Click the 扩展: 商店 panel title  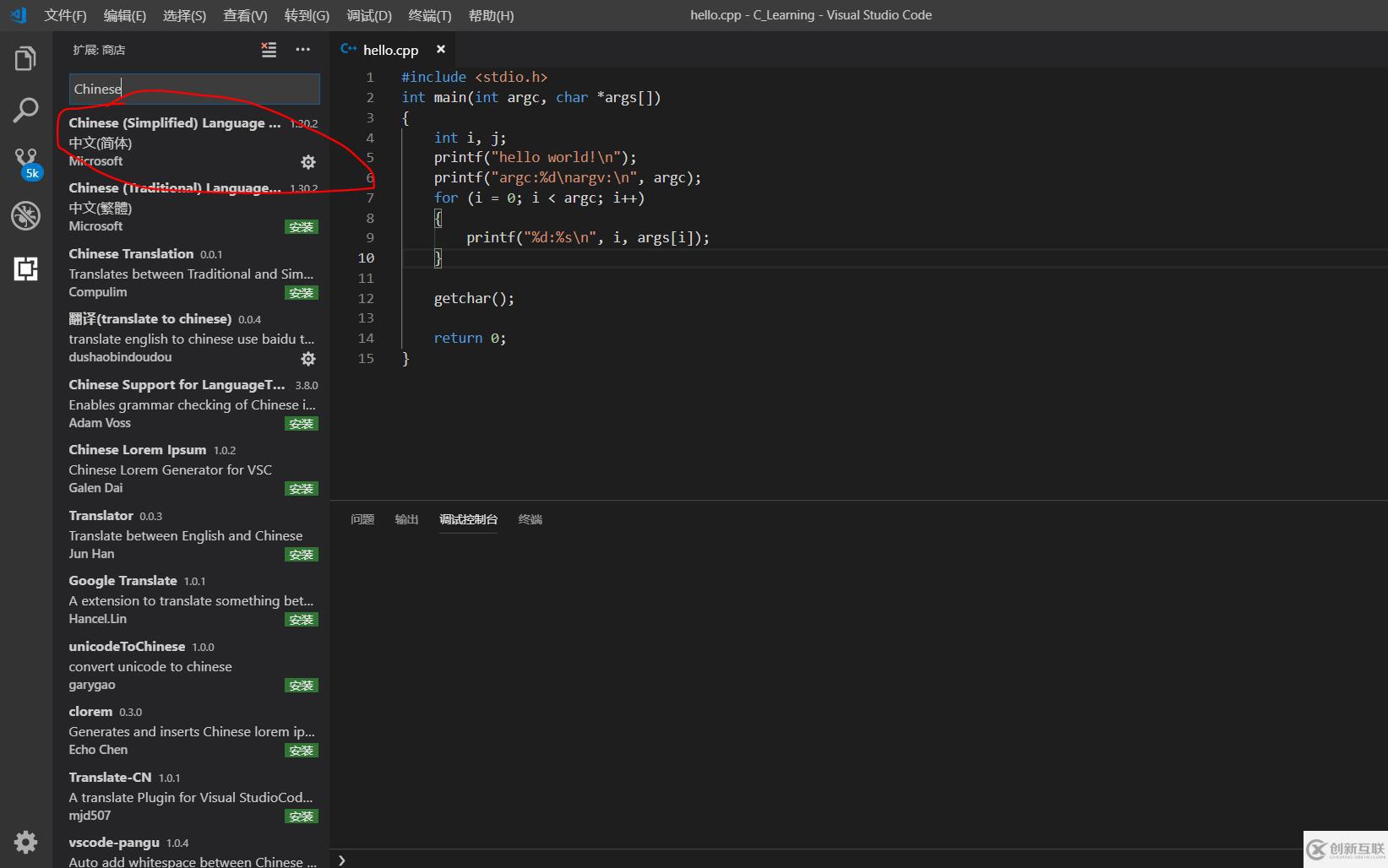99,50
